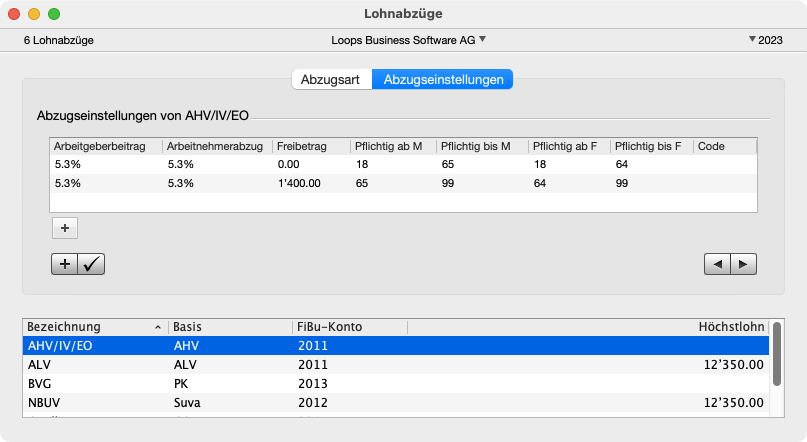This screenshot has width=807, height=442.
Task: Switch to the Abzugsart tab
Action: 330,79
